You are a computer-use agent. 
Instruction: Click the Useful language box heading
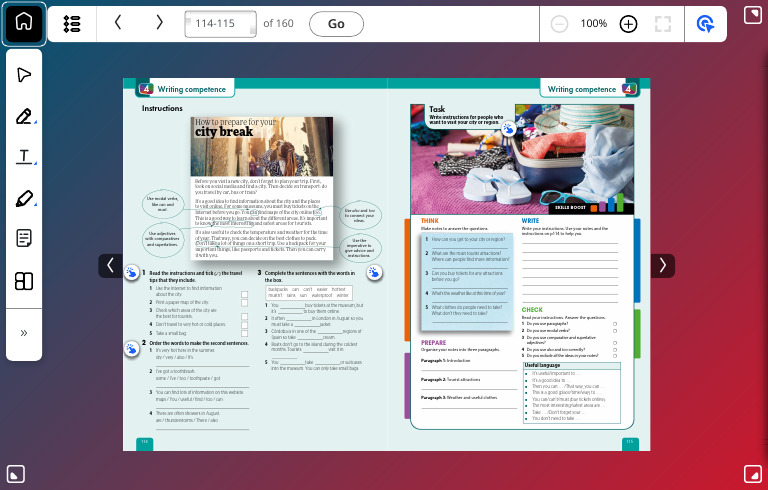tap(542, 366)
